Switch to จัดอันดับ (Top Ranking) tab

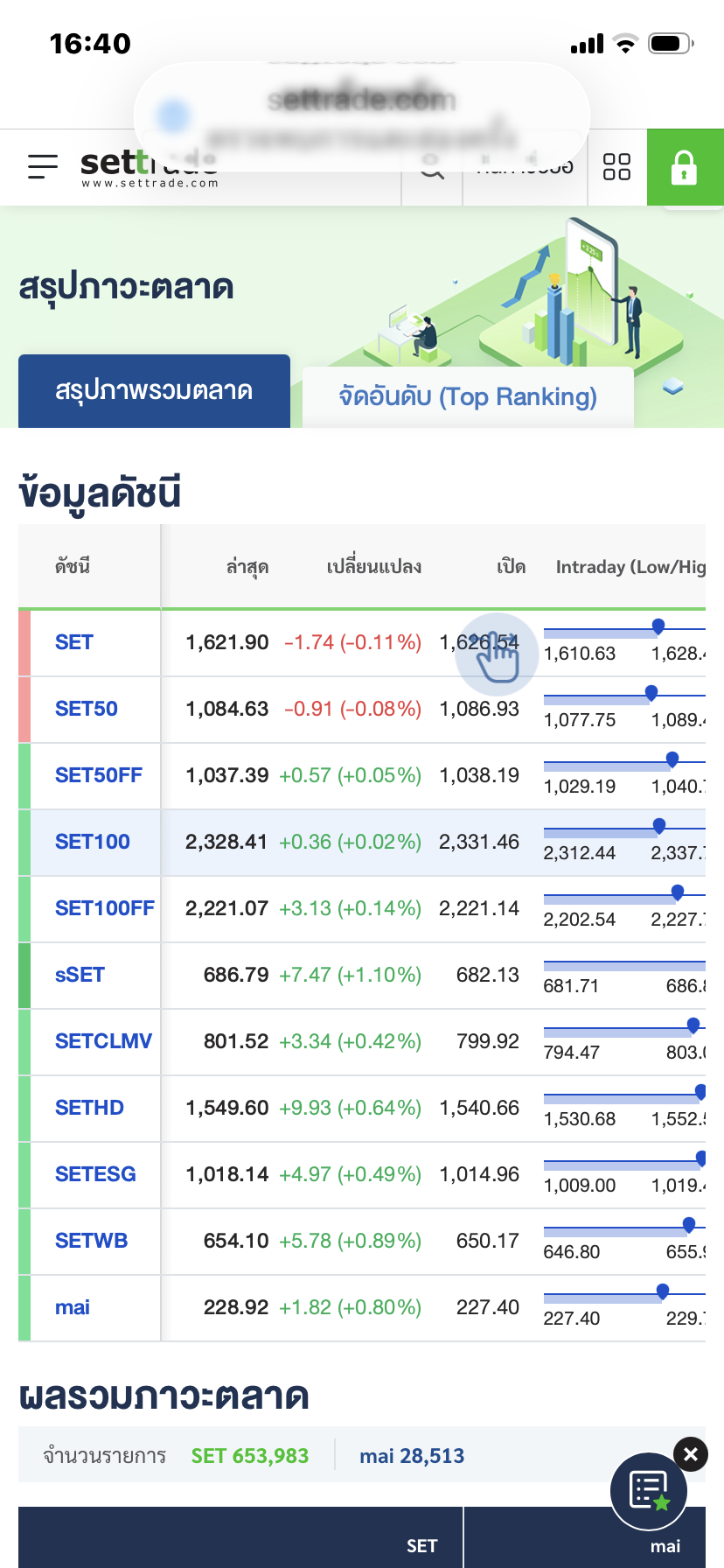pyautogui.click(x=468, y=397)
